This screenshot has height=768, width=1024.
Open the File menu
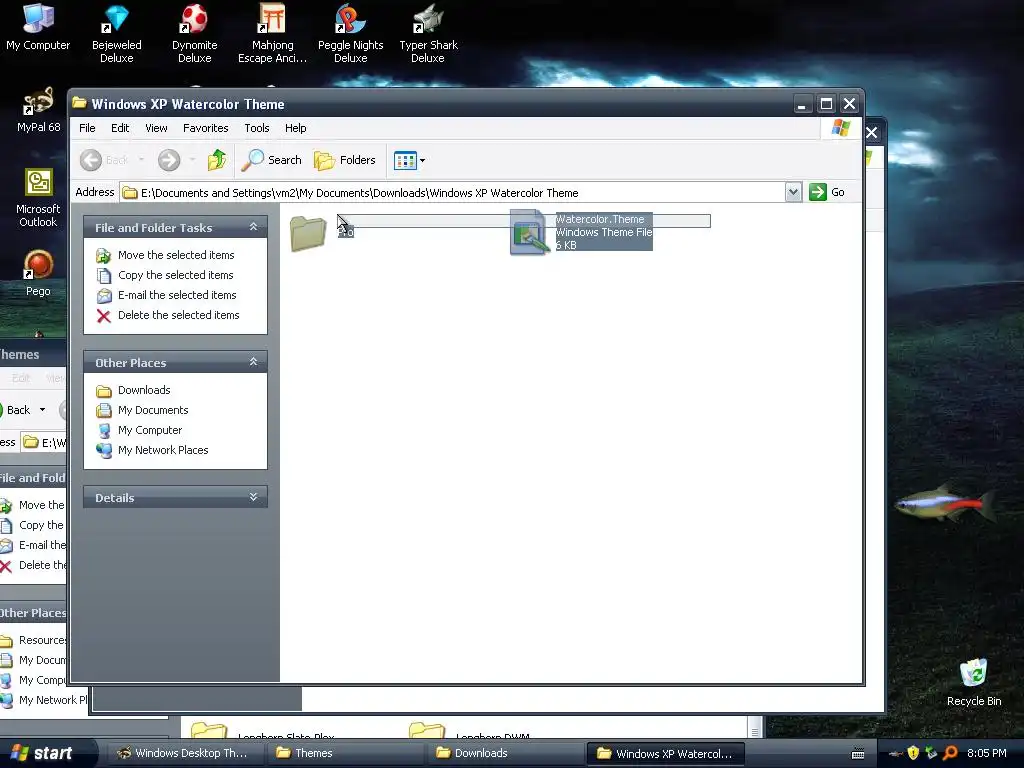click(x=87, y=128)
